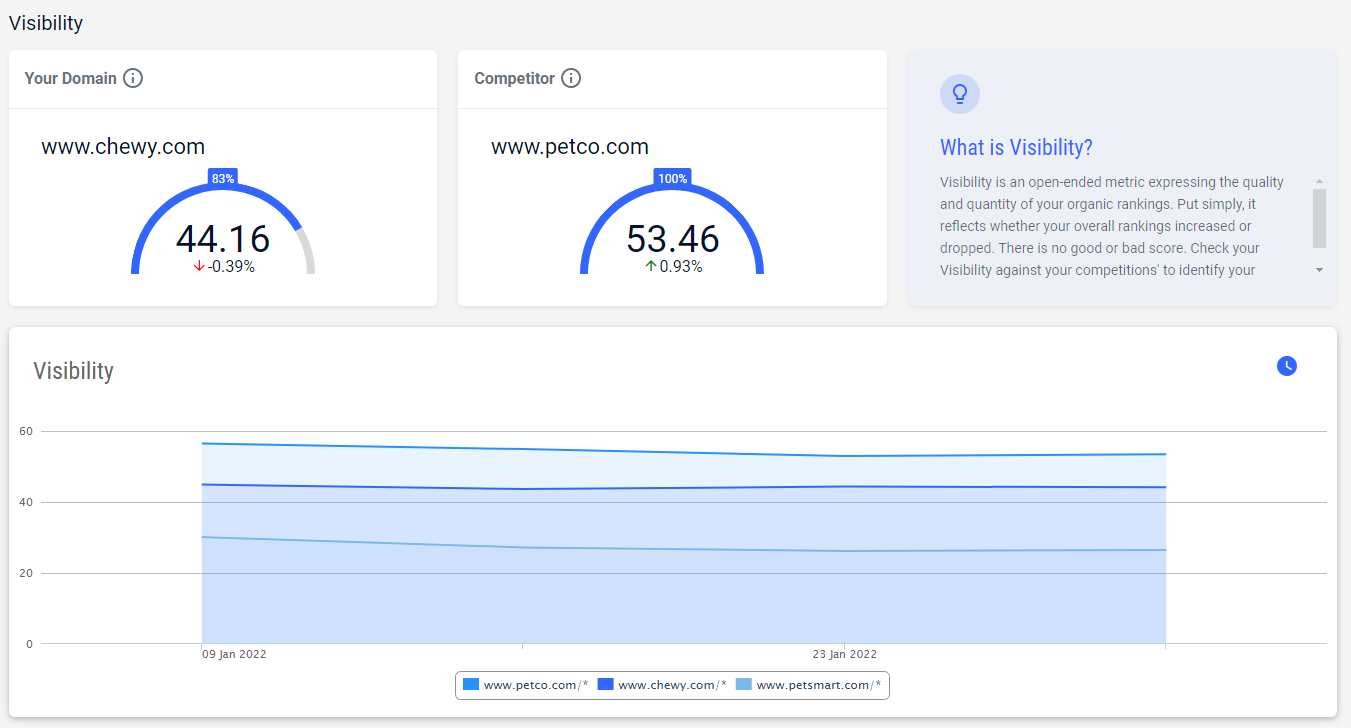
Task: Click the 100% badge on the petco gauge
Action: 672,178
